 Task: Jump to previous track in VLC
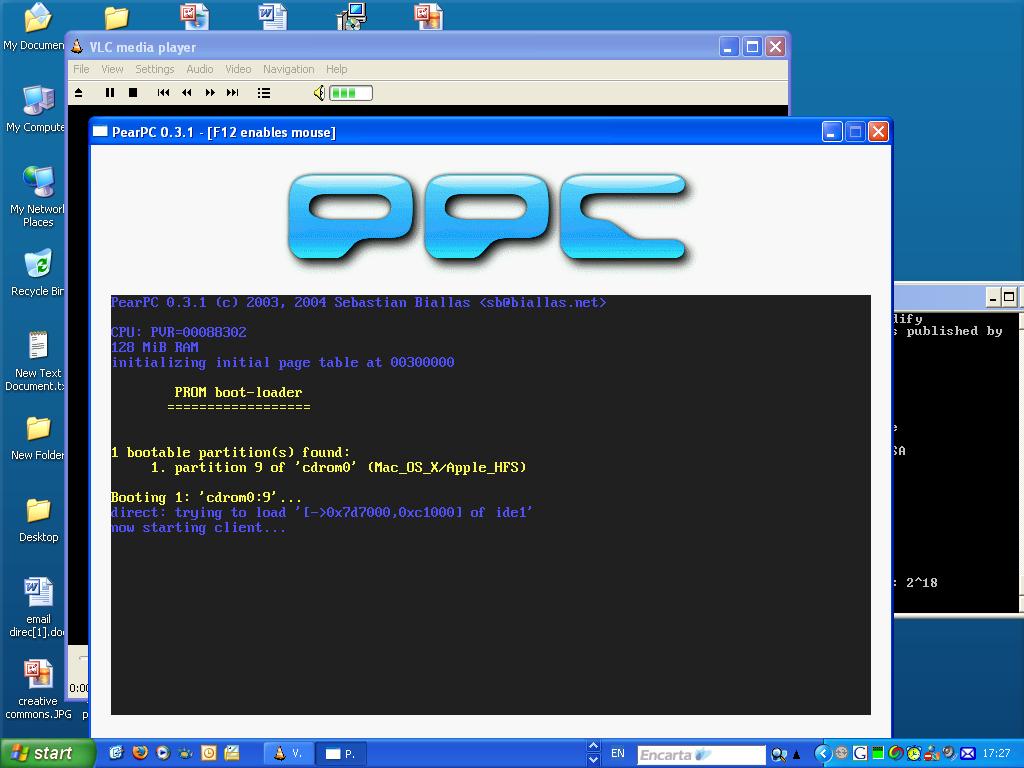[x=163, y=93]
